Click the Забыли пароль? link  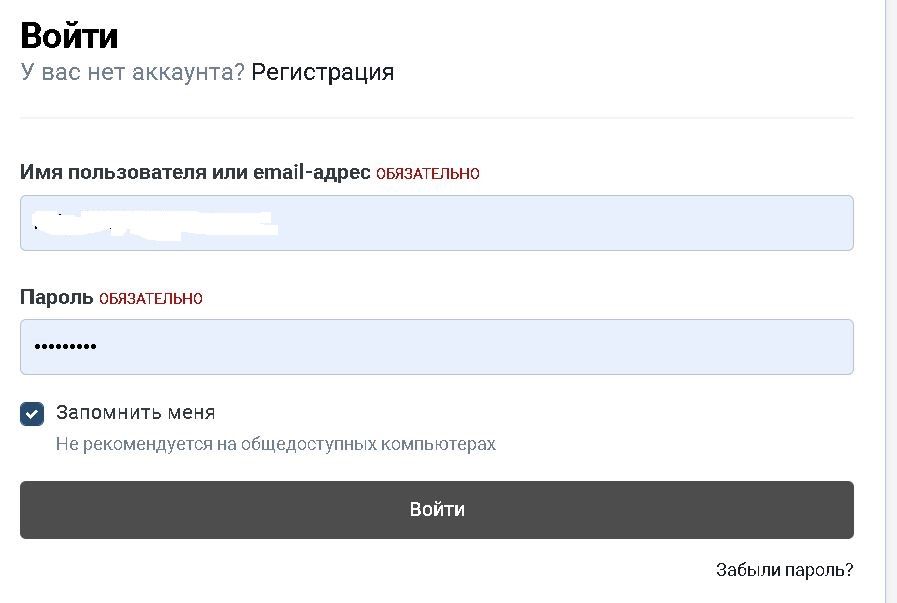[x=784, y=570]
